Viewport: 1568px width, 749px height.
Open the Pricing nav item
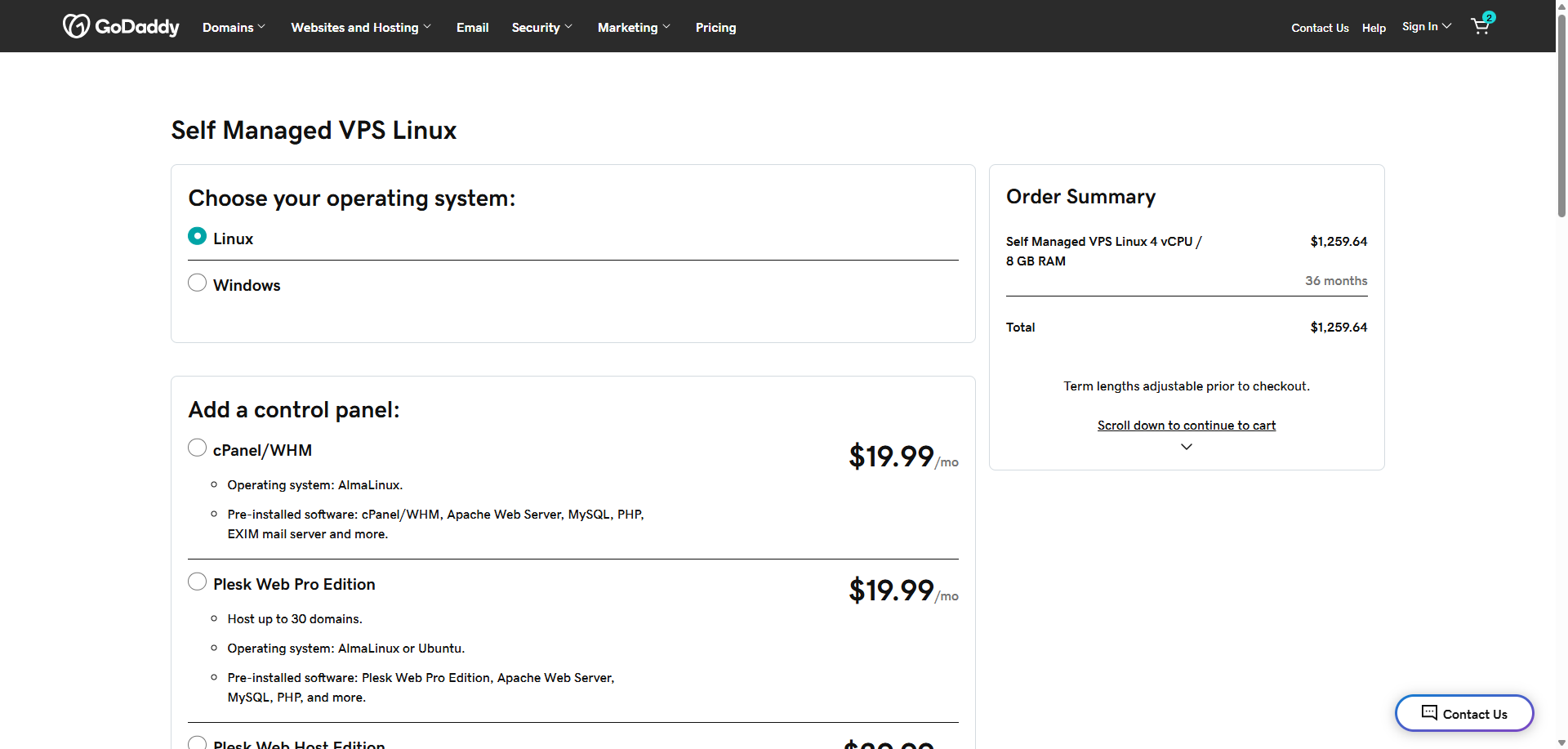coord(715,27)
